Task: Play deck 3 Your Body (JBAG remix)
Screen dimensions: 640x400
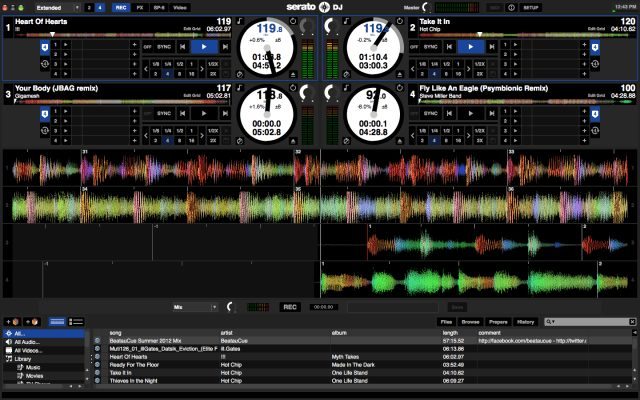Action: [x=204, y=113]
